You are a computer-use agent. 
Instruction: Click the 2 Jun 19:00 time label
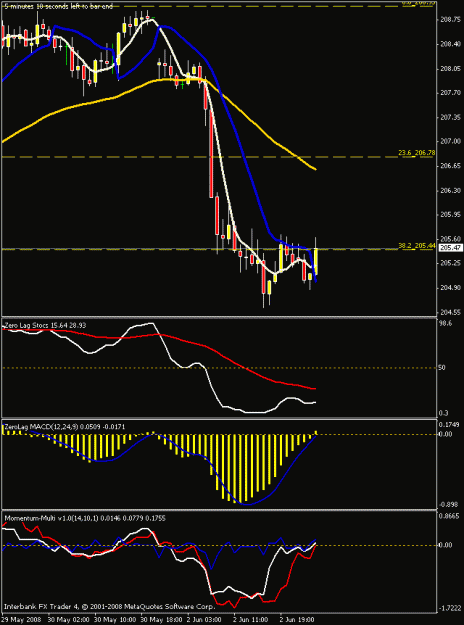click(299, 620)
